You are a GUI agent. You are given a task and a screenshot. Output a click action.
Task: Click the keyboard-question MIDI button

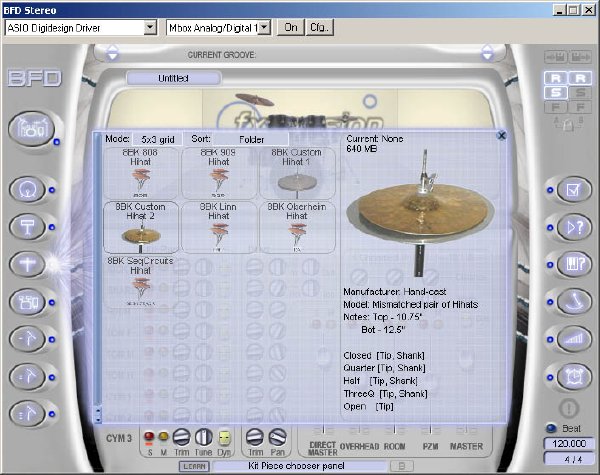click(574, 264)
